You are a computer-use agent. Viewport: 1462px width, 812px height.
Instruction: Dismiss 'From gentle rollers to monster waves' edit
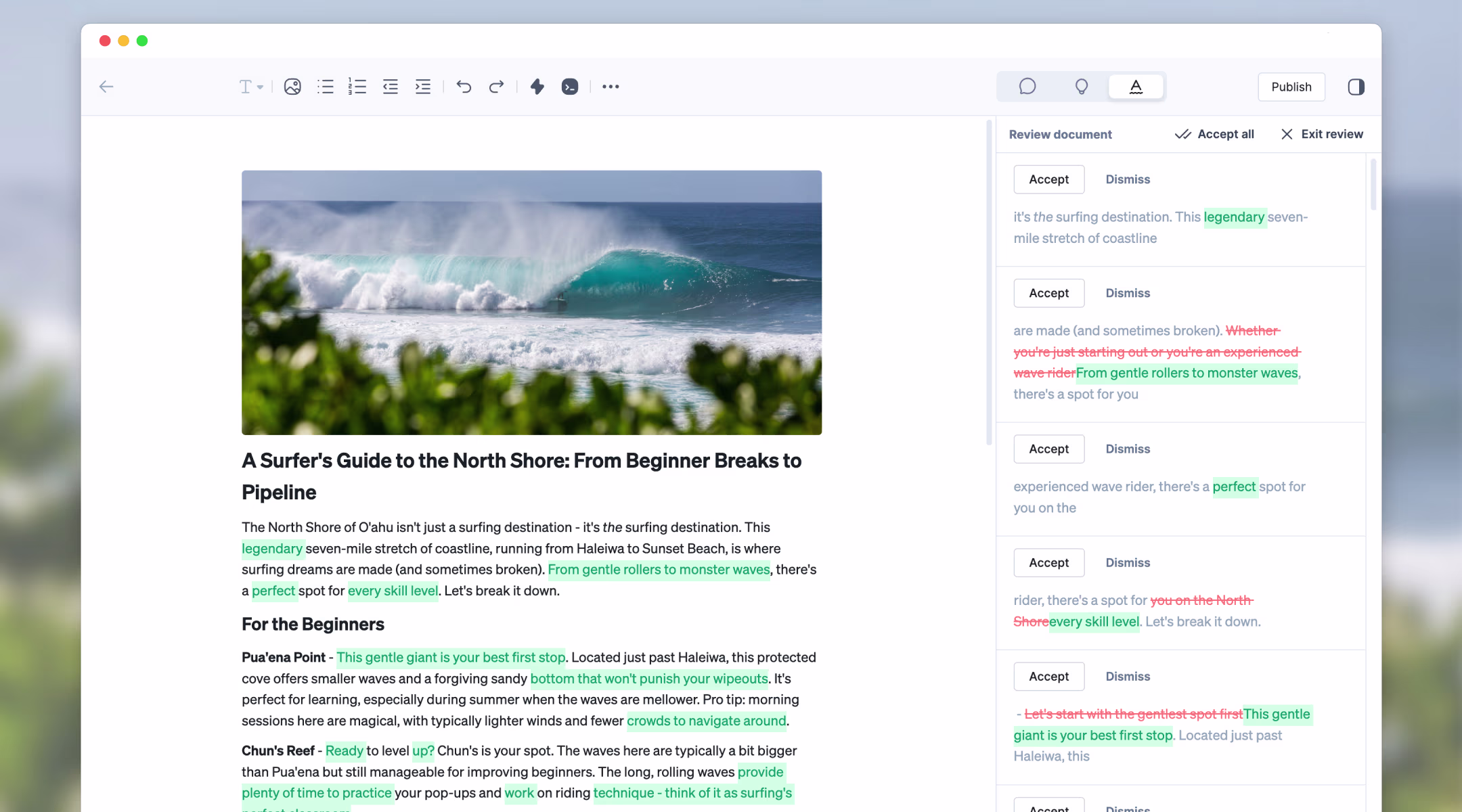click(1128, 293)
